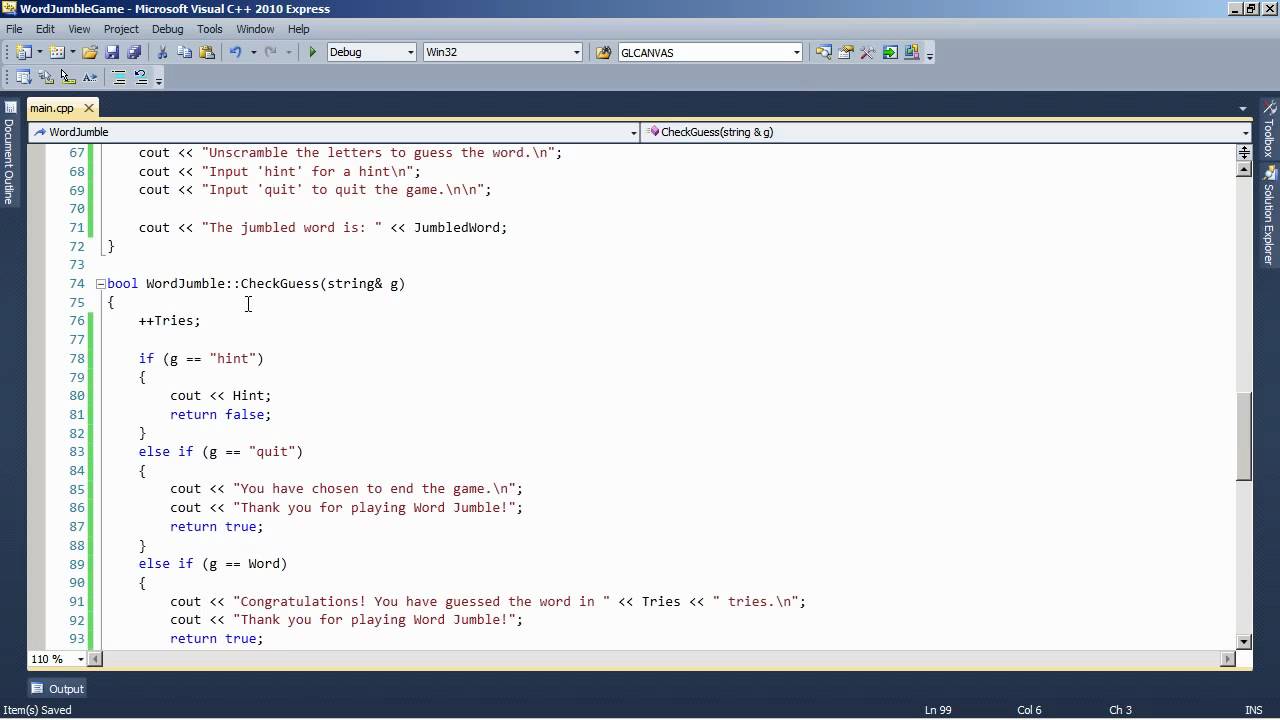Click the 'return false;' code line
The image size is (1280, 720).
point(220,414)
